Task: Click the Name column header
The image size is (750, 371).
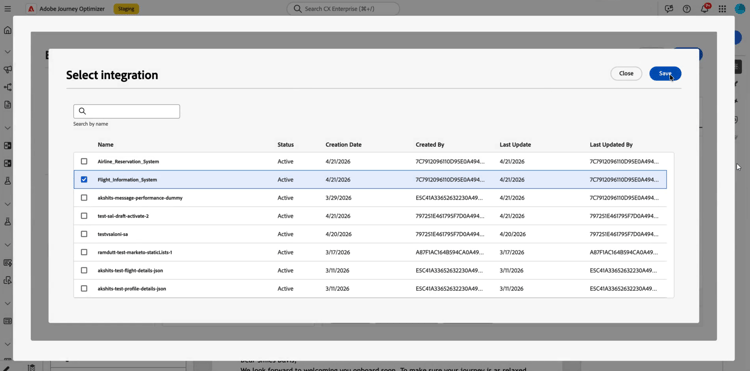Action: (x=106, y=144)
